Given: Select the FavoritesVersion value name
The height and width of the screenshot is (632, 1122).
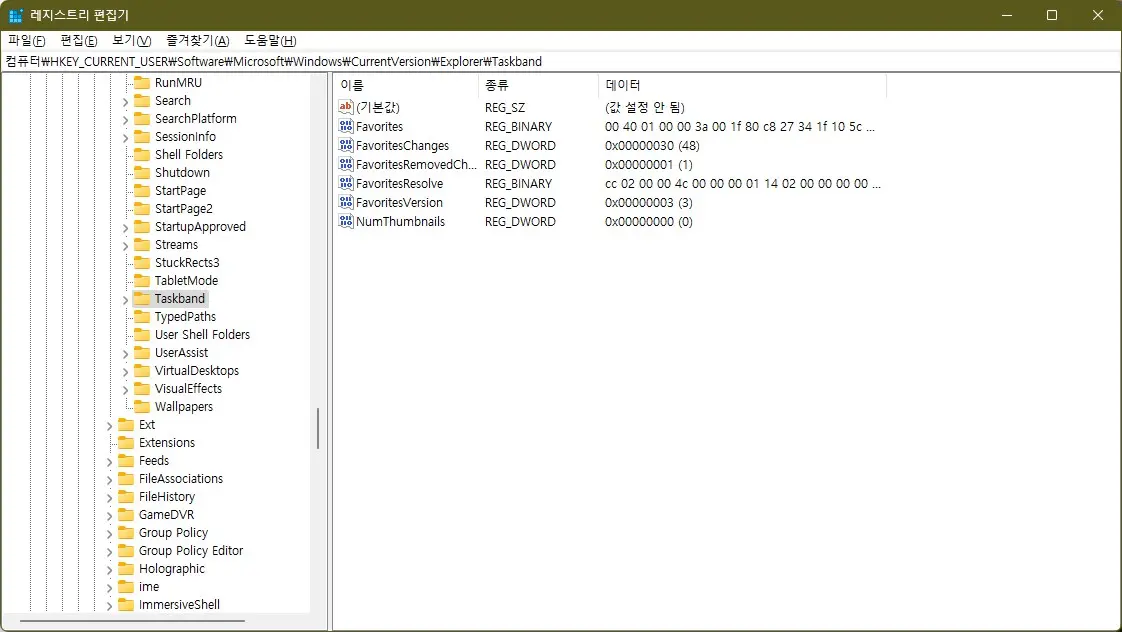Looking at the screenshot, I should 399,203.
